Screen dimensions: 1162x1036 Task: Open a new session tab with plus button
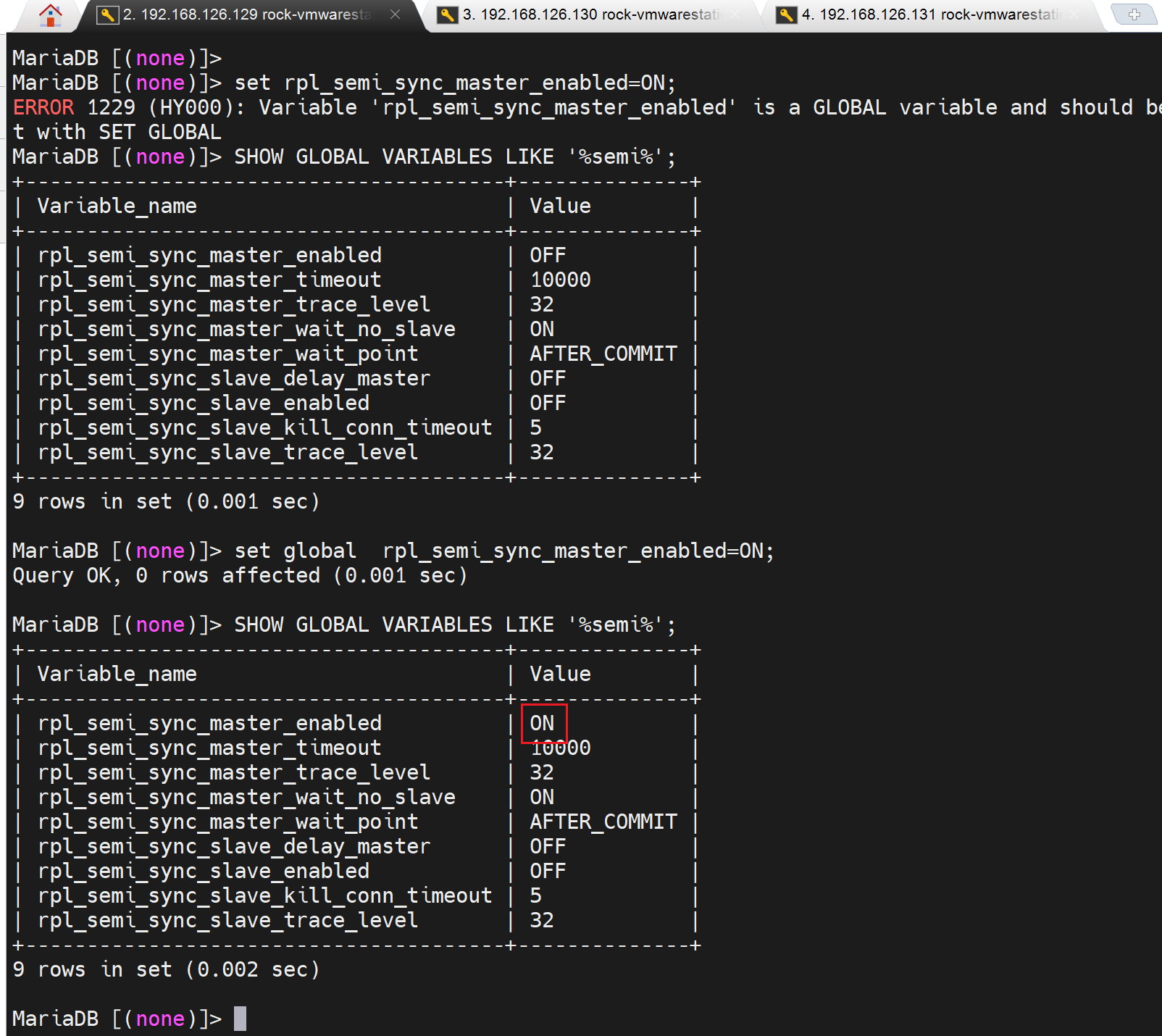click(1134, 14)
